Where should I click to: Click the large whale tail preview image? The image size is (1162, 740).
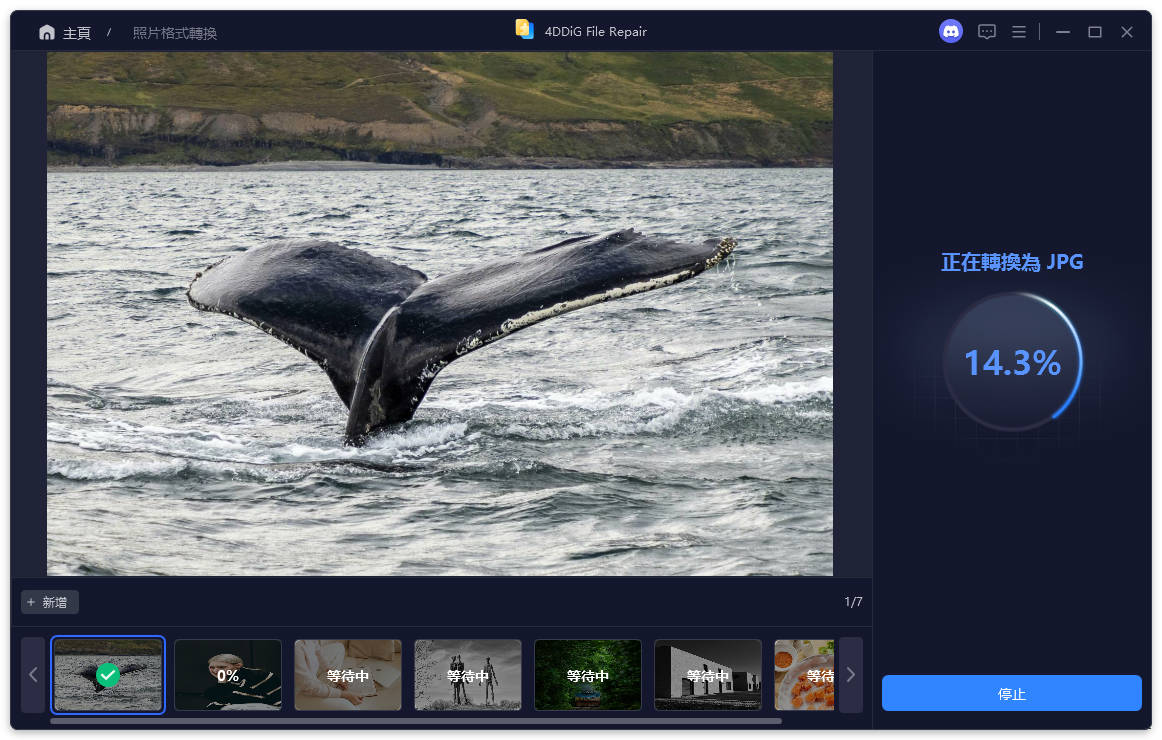coord(440,314)
